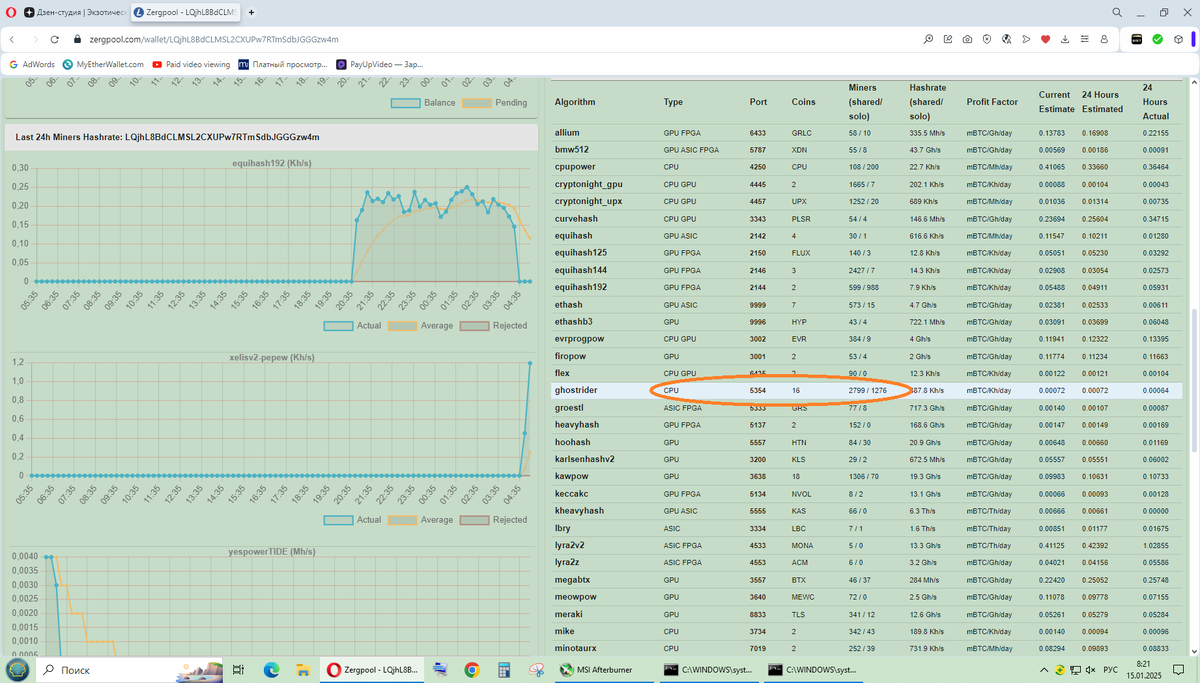Toggle Actual legend under xelisv2-pepew chart
This screenshot has width=1200, height=683.
coord(353,519)
